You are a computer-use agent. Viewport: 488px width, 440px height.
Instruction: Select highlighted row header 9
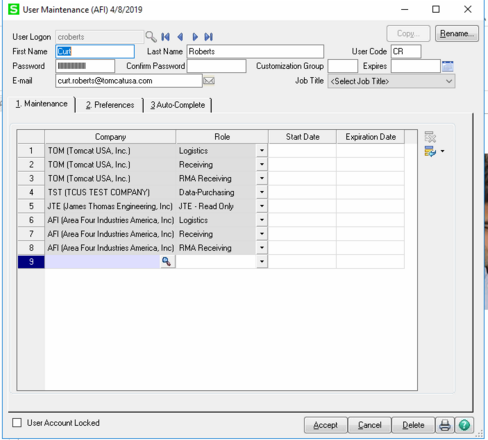coord(31,262)
